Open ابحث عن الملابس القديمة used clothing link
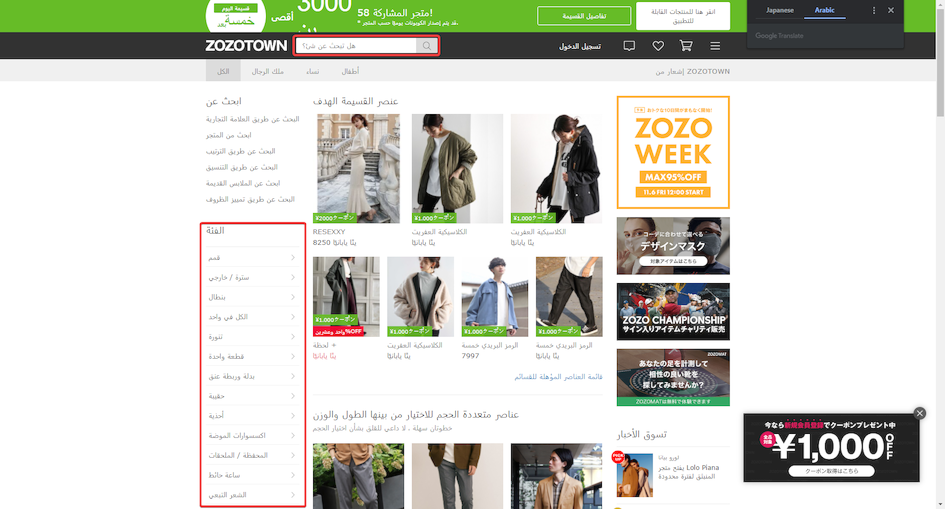Image resolution: width=945 pixels, height=509 pixels. click(x=243, y=183)
